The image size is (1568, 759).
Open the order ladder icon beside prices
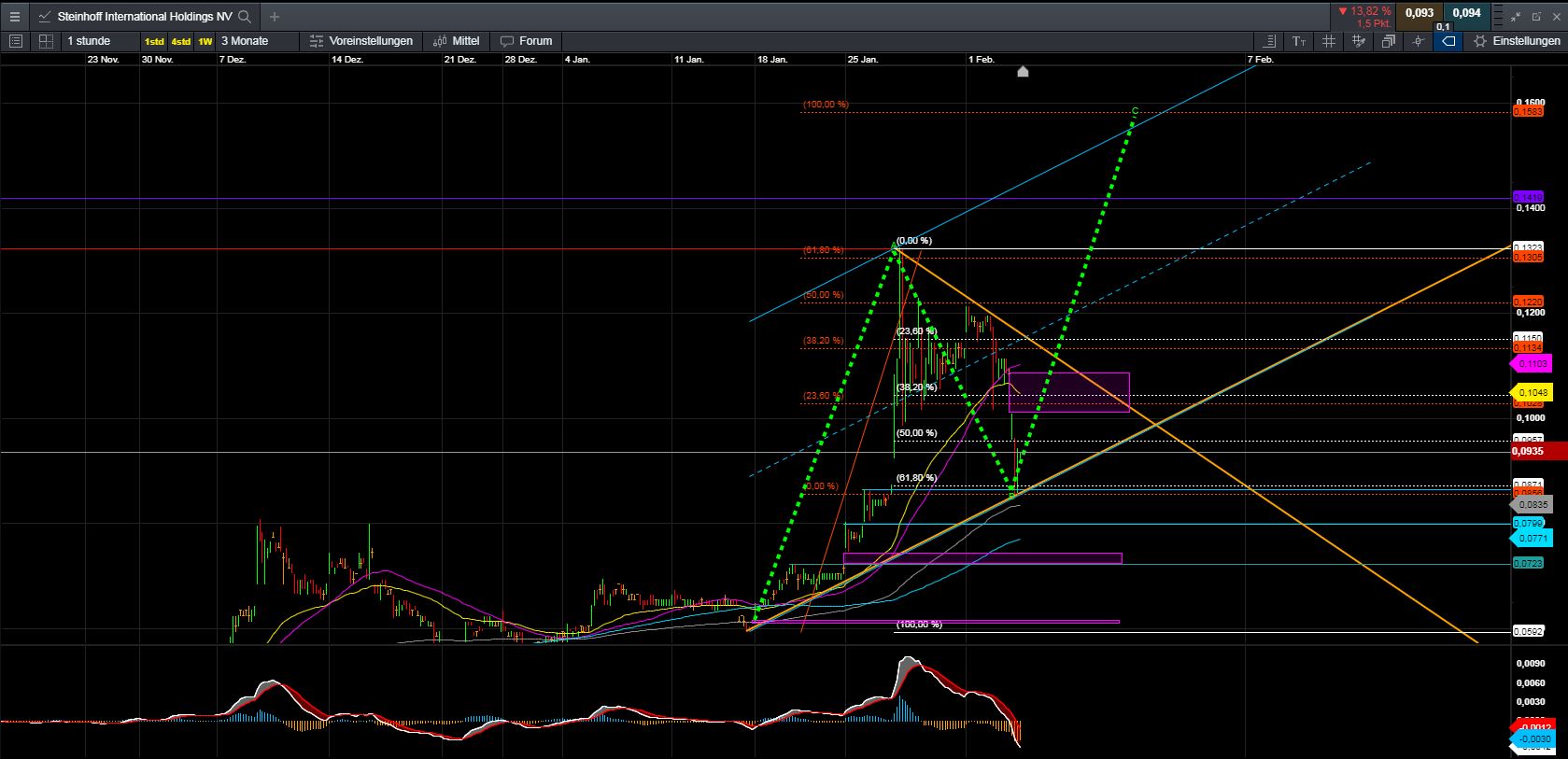point(1498,16)
